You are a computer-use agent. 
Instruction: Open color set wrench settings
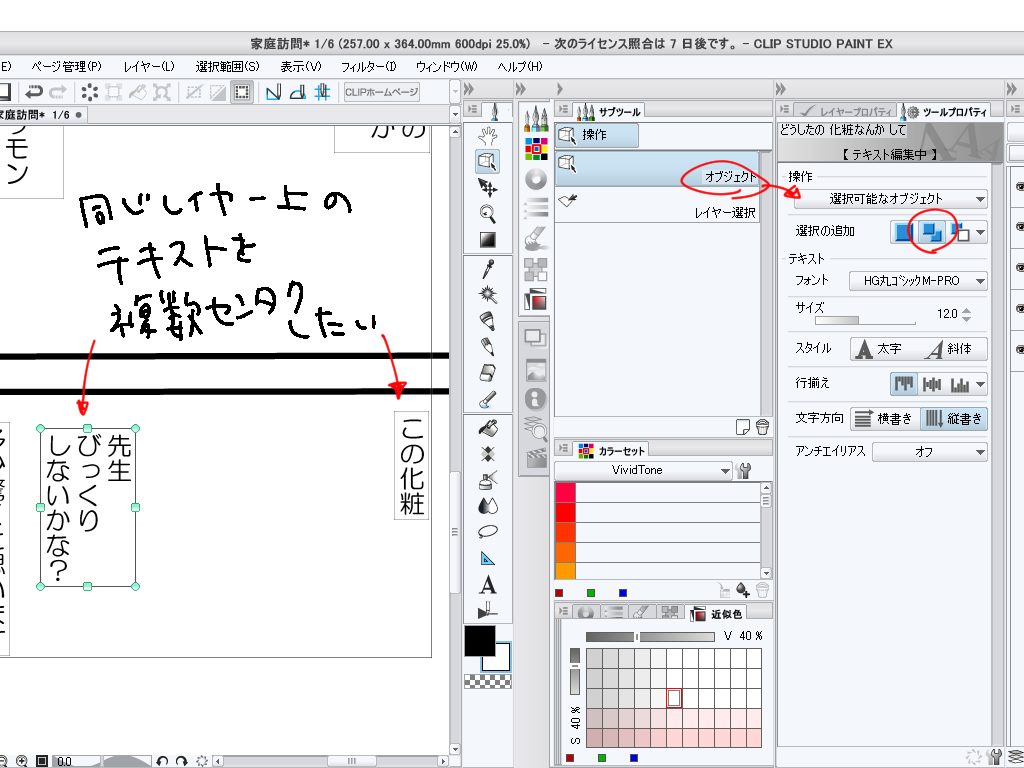coord(743,470)
